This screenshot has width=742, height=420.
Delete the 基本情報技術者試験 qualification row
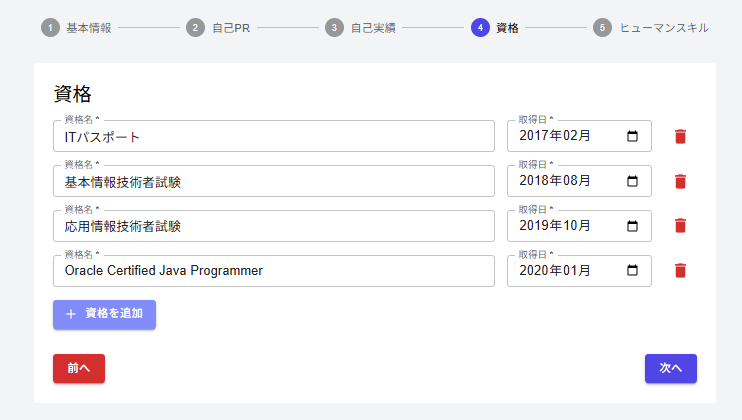click(x=680, y=181)
